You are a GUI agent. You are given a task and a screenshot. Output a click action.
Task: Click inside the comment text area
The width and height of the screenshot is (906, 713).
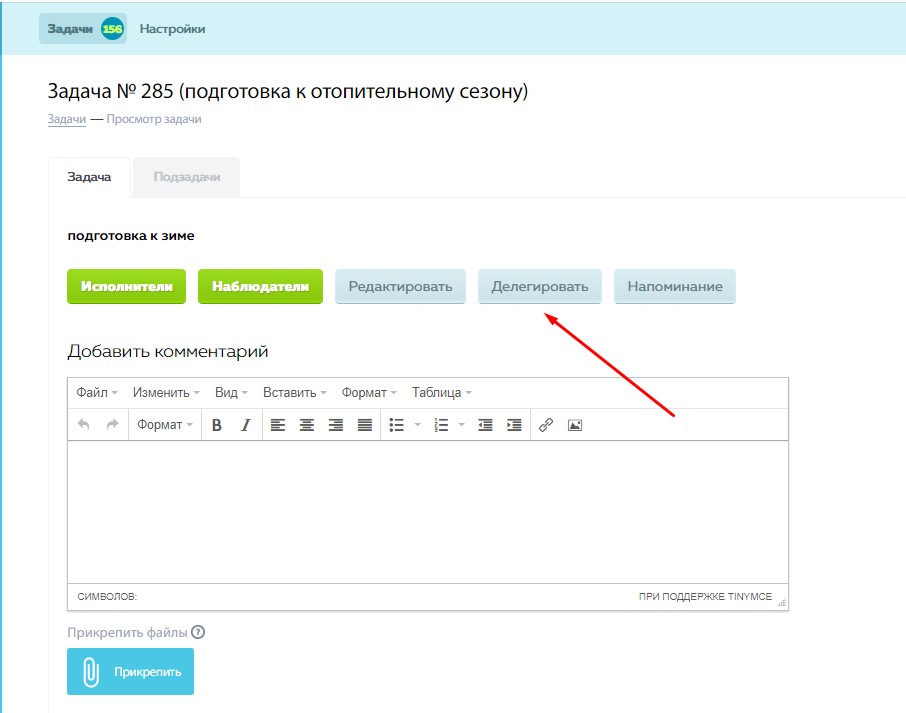click(x=428, y=512)
